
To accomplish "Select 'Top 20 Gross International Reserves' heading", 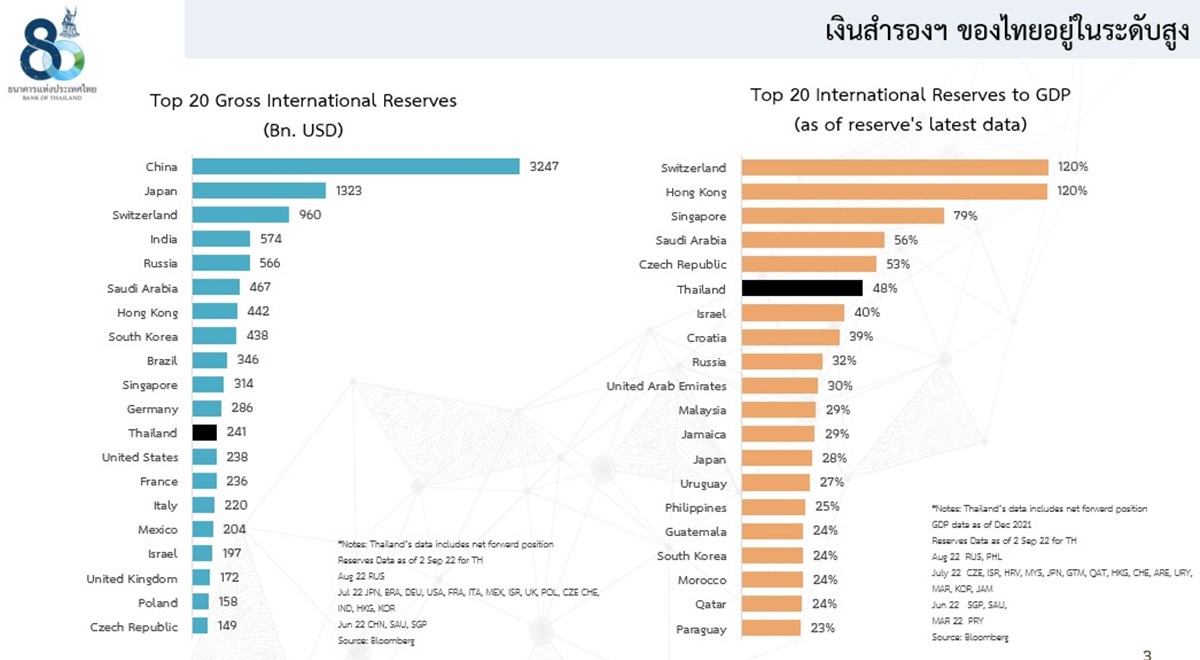I will [303, 101].
